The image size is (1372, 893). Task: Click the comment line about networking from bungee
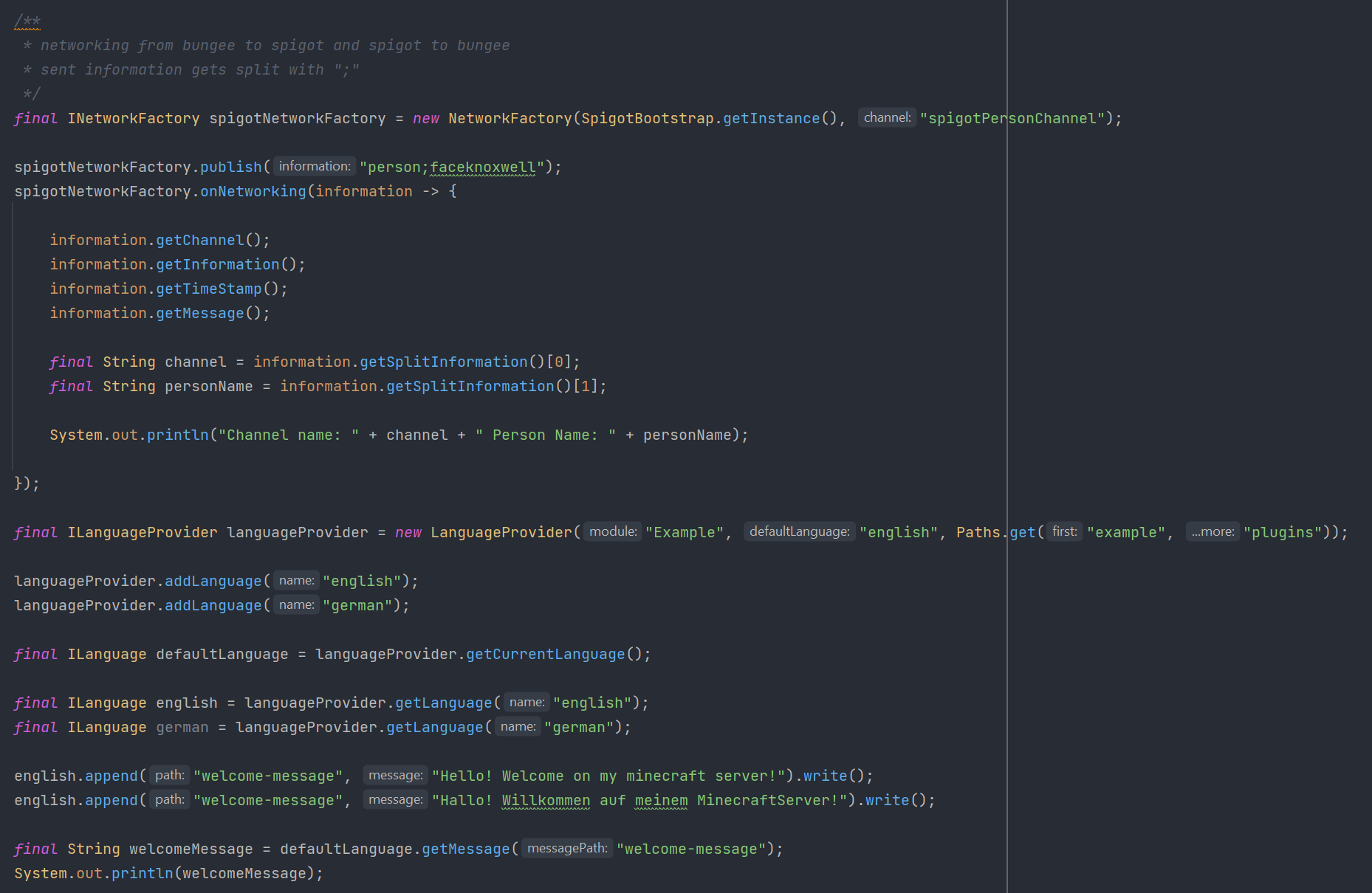pyautogui.click(x=267, y=45)
